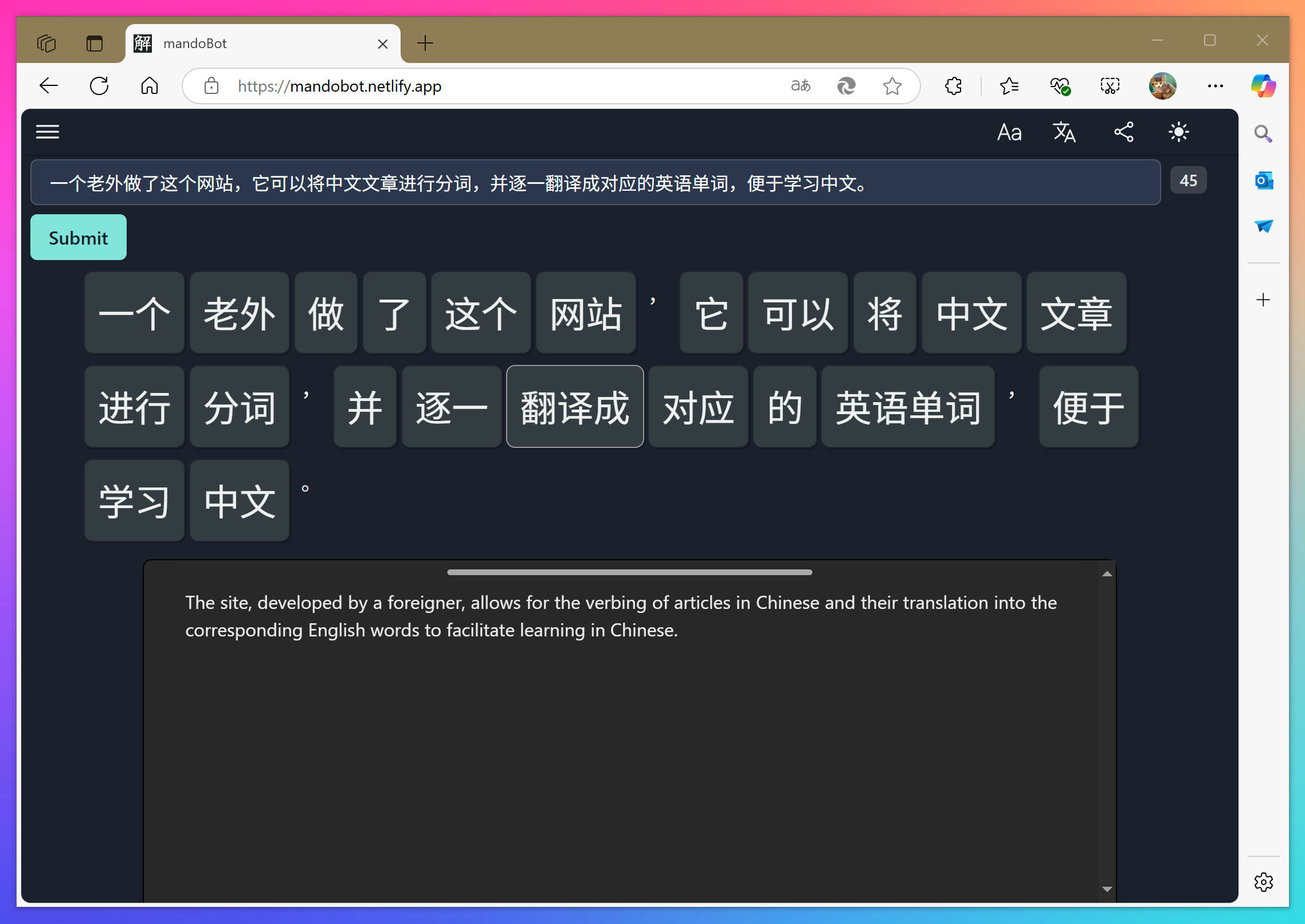
Task: Click the translation panel scroll-down arrow
Action: [x=1107, y=889]
